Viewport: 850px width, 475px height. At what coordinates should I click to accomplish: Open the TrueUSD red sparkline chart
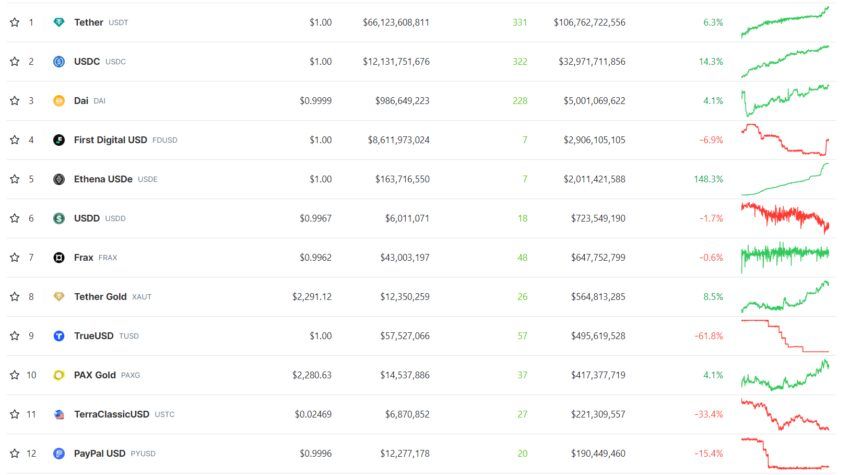click(x=785, y=336)
